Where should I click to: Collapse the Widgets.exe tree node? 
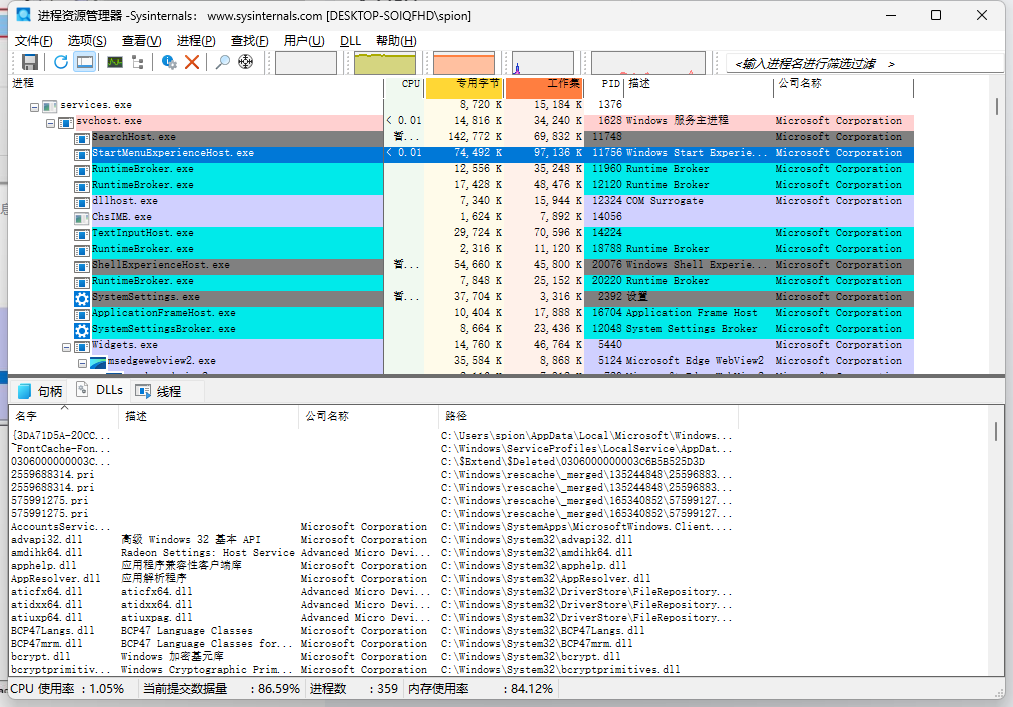click(x=67, y=348)
